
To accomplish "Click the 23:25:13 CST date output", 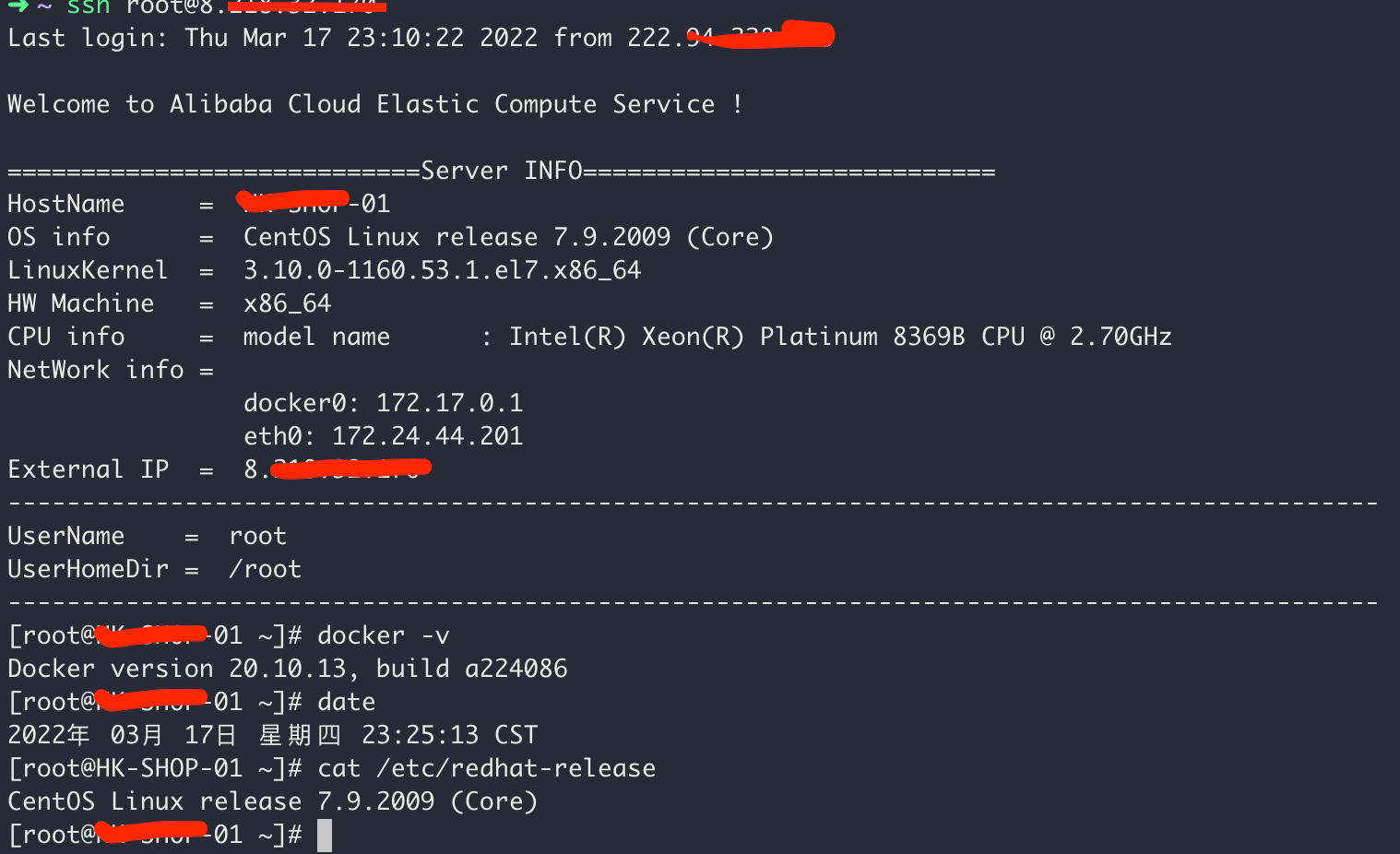I will (x=449, y=735).
